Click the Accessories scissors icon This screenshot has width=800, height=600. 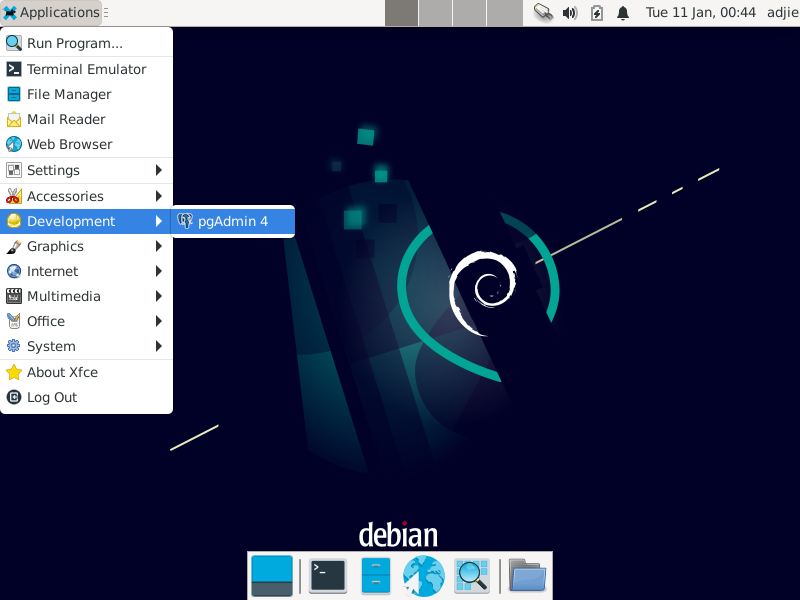14,196
